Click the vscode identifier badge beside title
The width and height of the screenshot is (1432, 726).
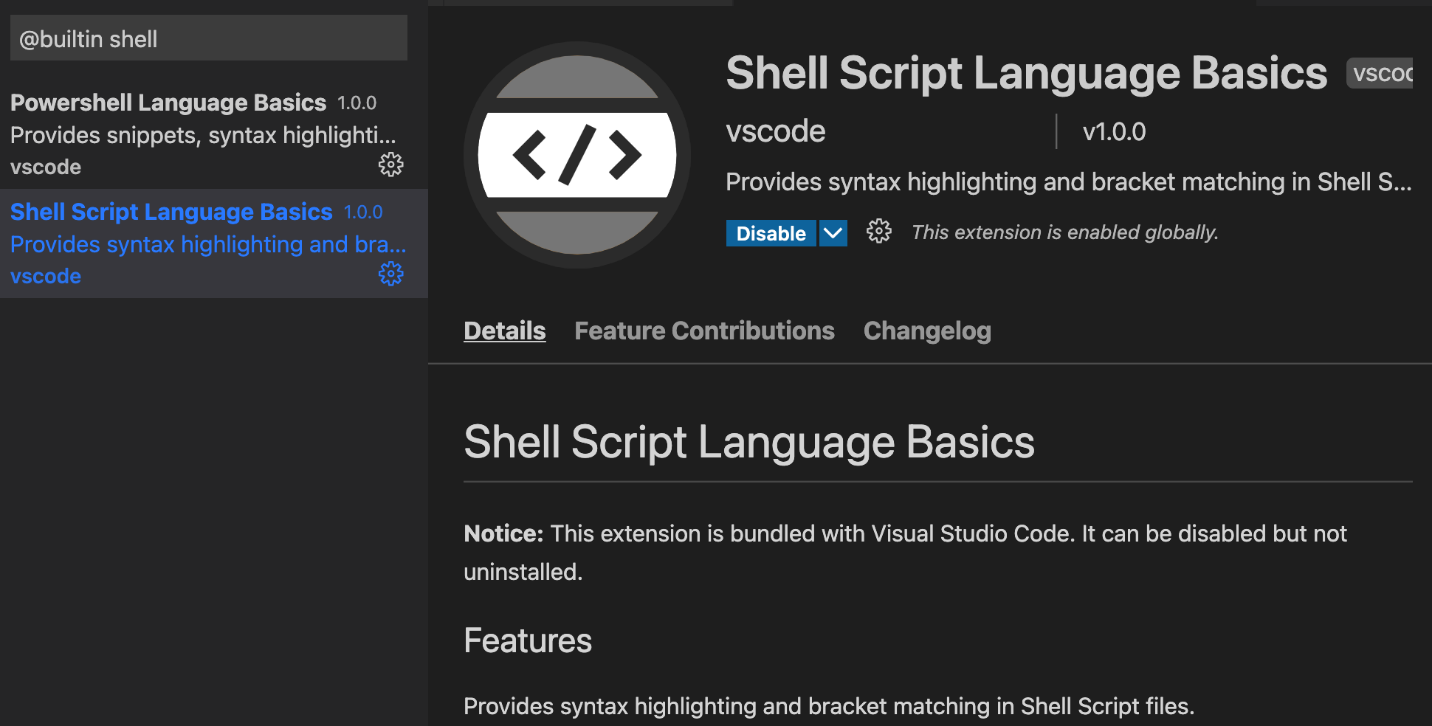[x=1381, y=73]
